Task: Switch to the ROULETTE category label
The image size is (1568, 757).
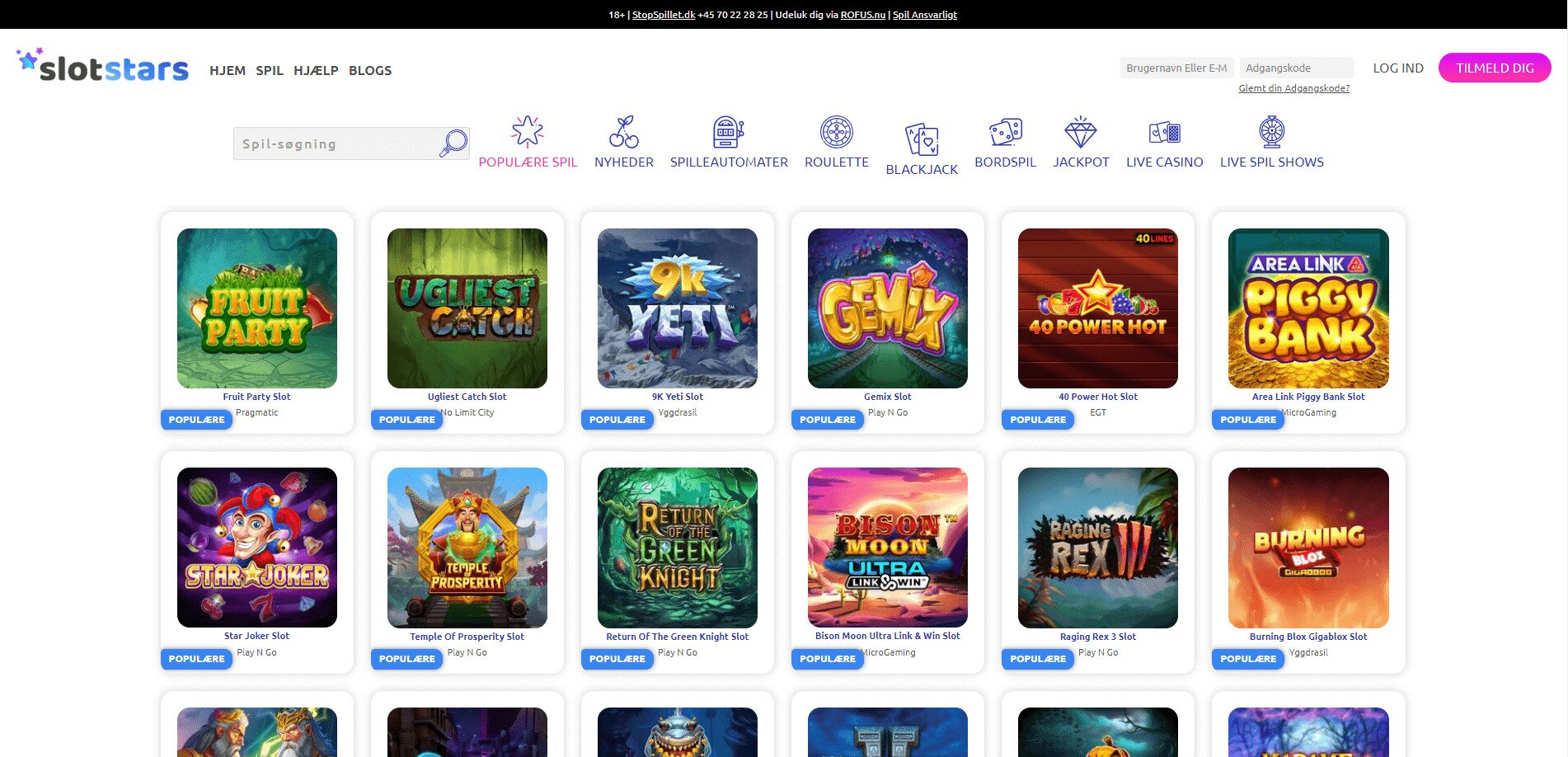Action: click(837, 162)
